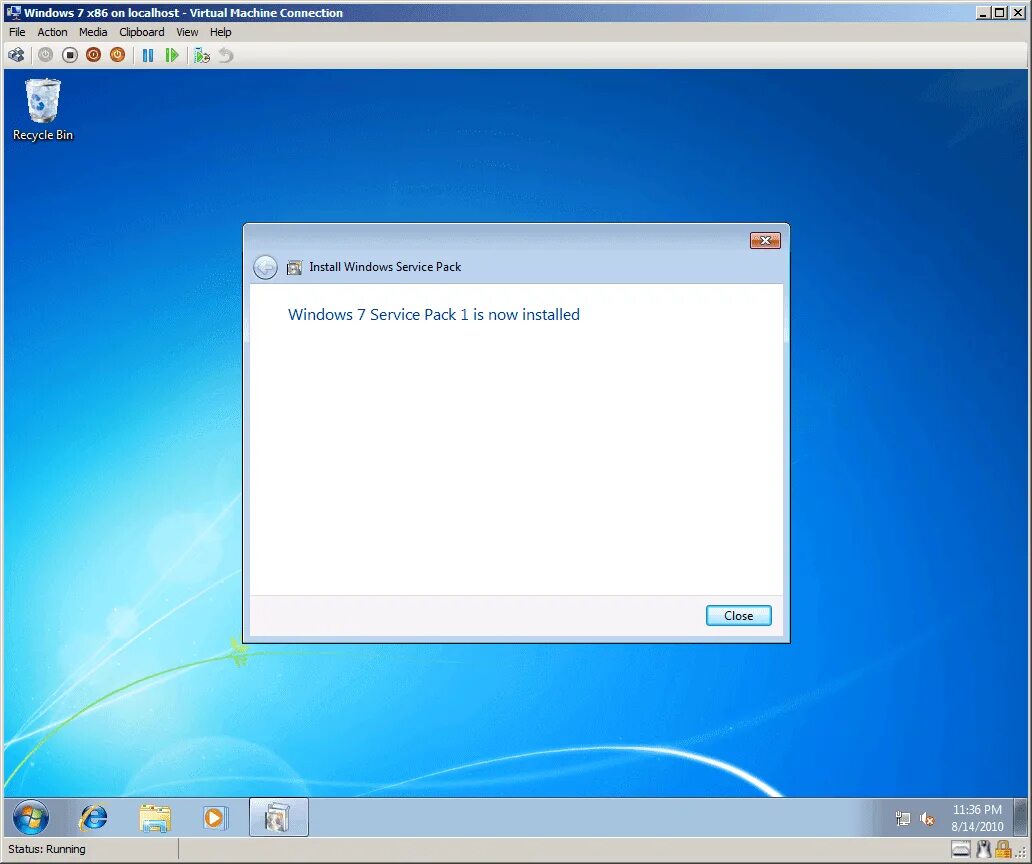Click the taskbar clock showing 11:36 PM
Screen dimensions: 1032x864
point(977,818)
